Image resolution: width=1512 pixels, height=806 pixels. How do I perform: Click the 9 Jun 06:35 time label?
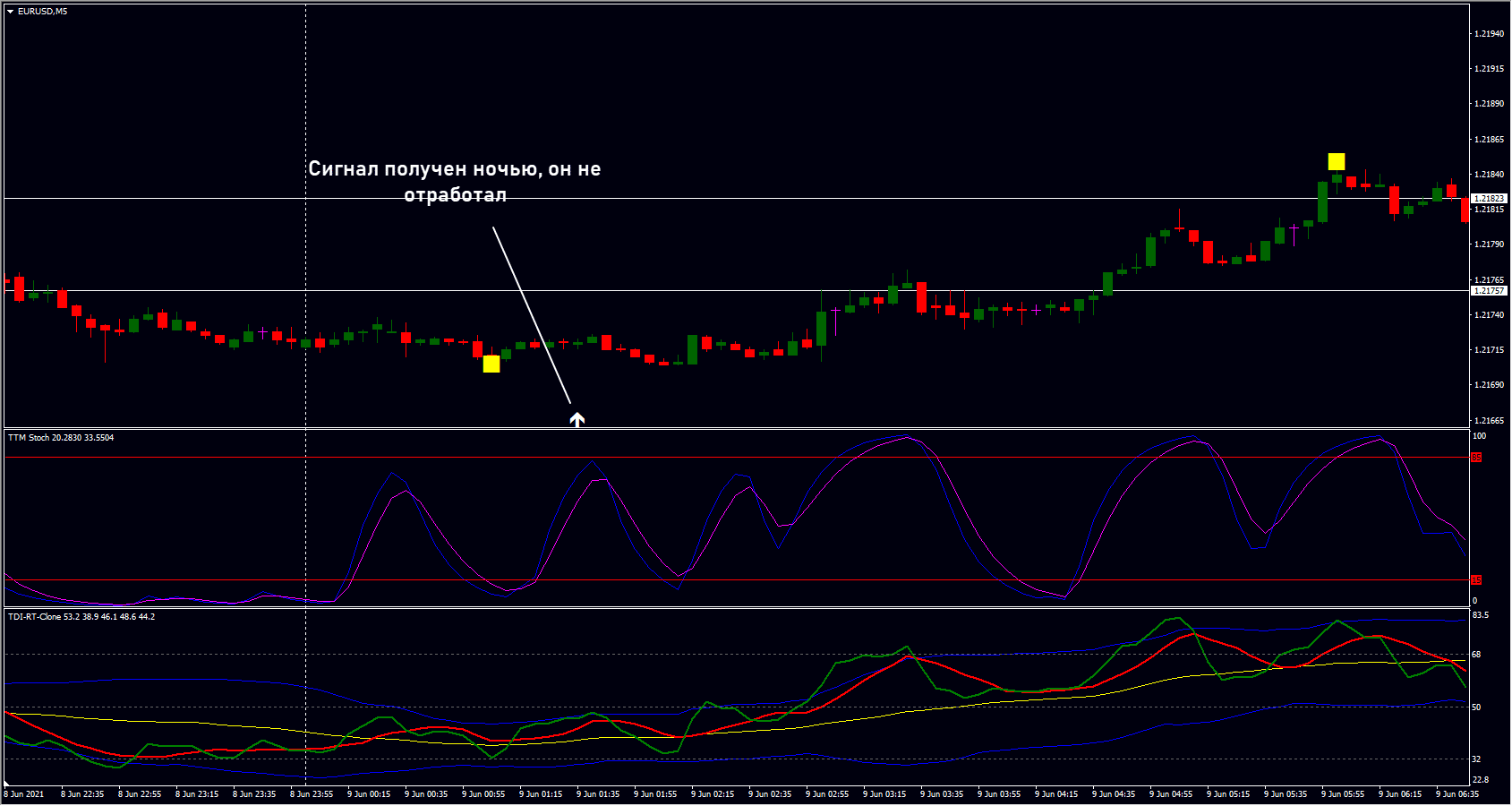(x=1457, y=794)
